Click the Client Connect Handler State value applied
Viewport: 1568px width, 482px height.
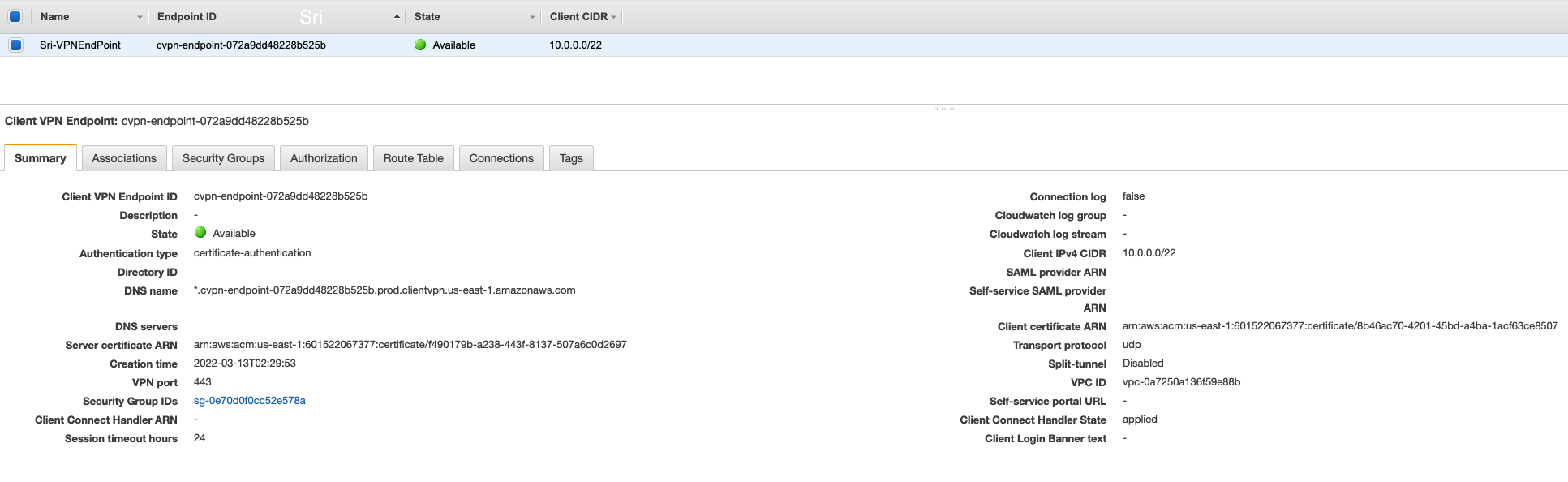(x=1140, y=420)
